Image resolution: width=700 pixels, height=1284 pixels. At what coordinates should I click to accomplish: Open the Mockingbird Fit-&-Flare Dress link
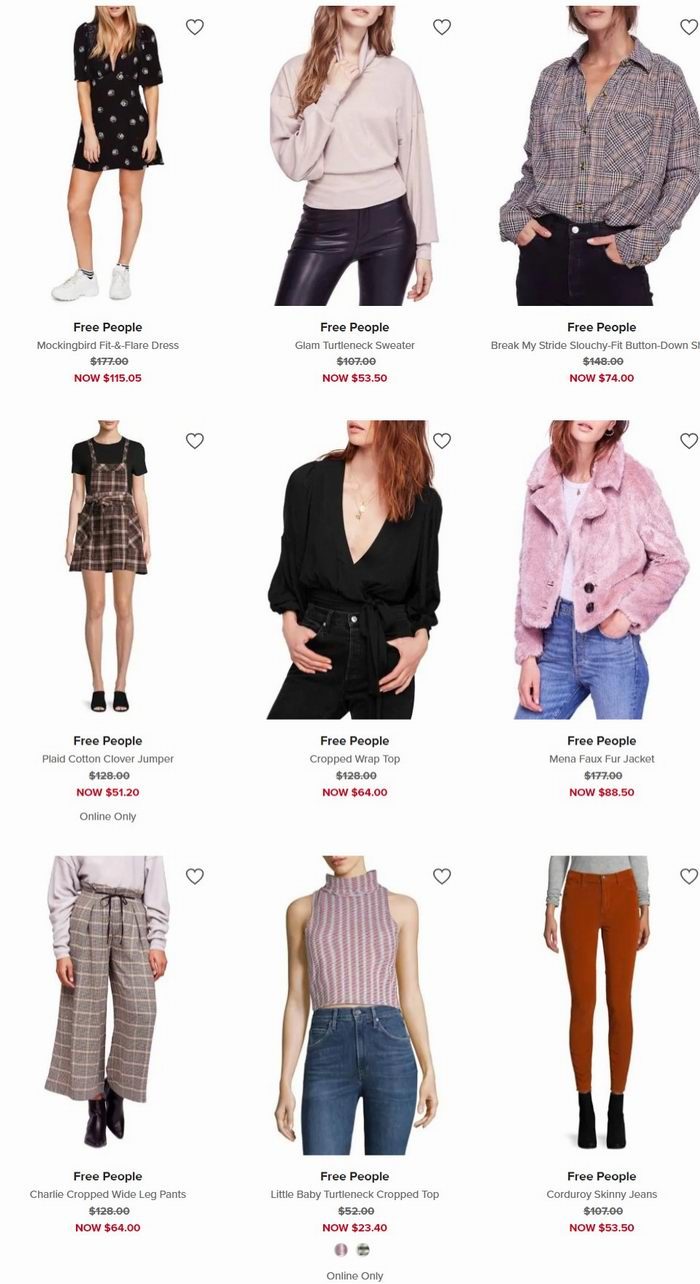click(108, 345)
